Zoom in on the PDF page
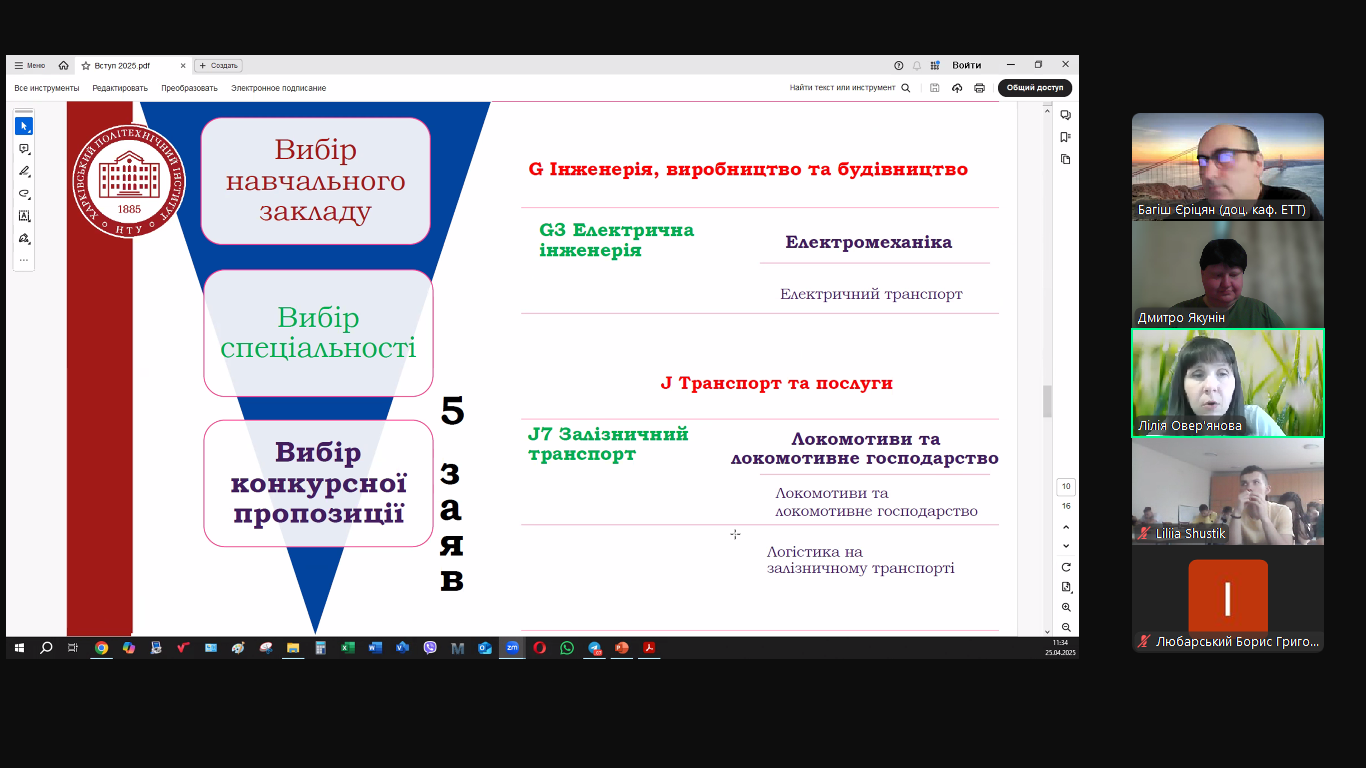1366x768 pixels. coord(1066,607)
